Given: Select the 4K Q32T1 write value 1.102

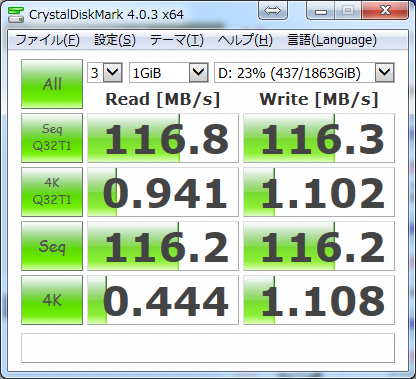Looking at the screenshot, I should coord(319,192).
